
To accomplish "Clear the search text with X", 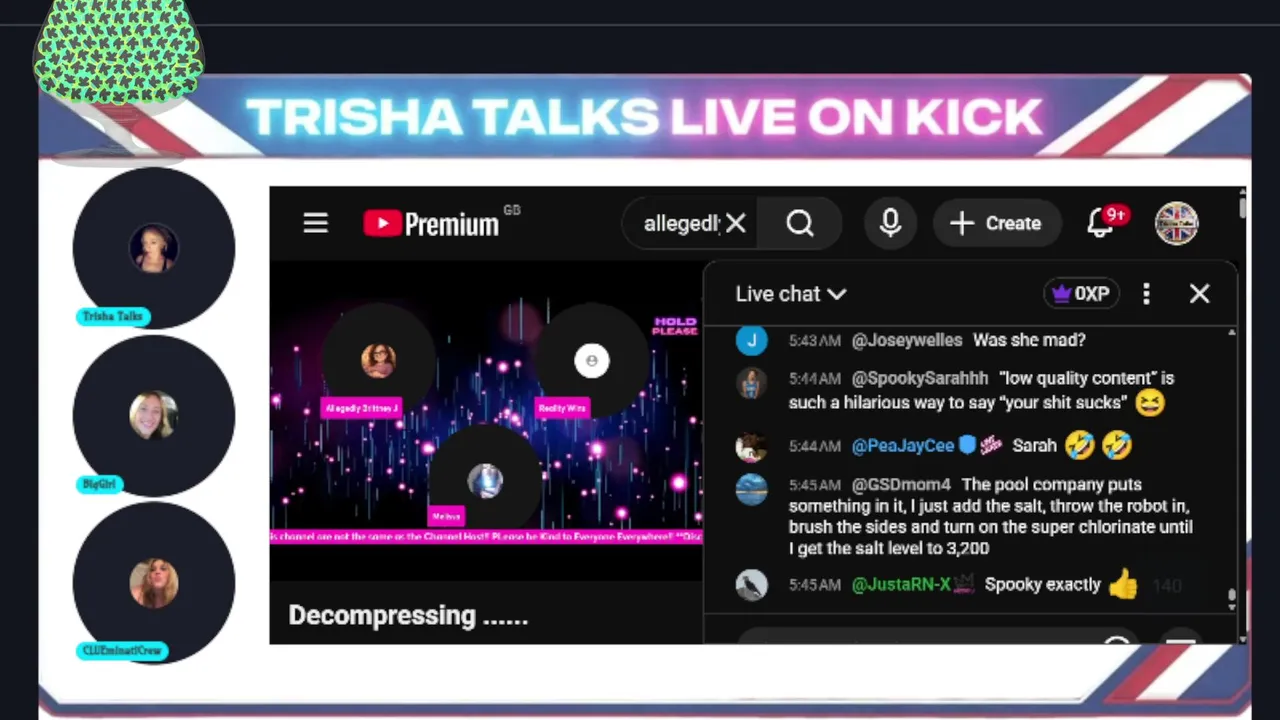I will (736, 223).
